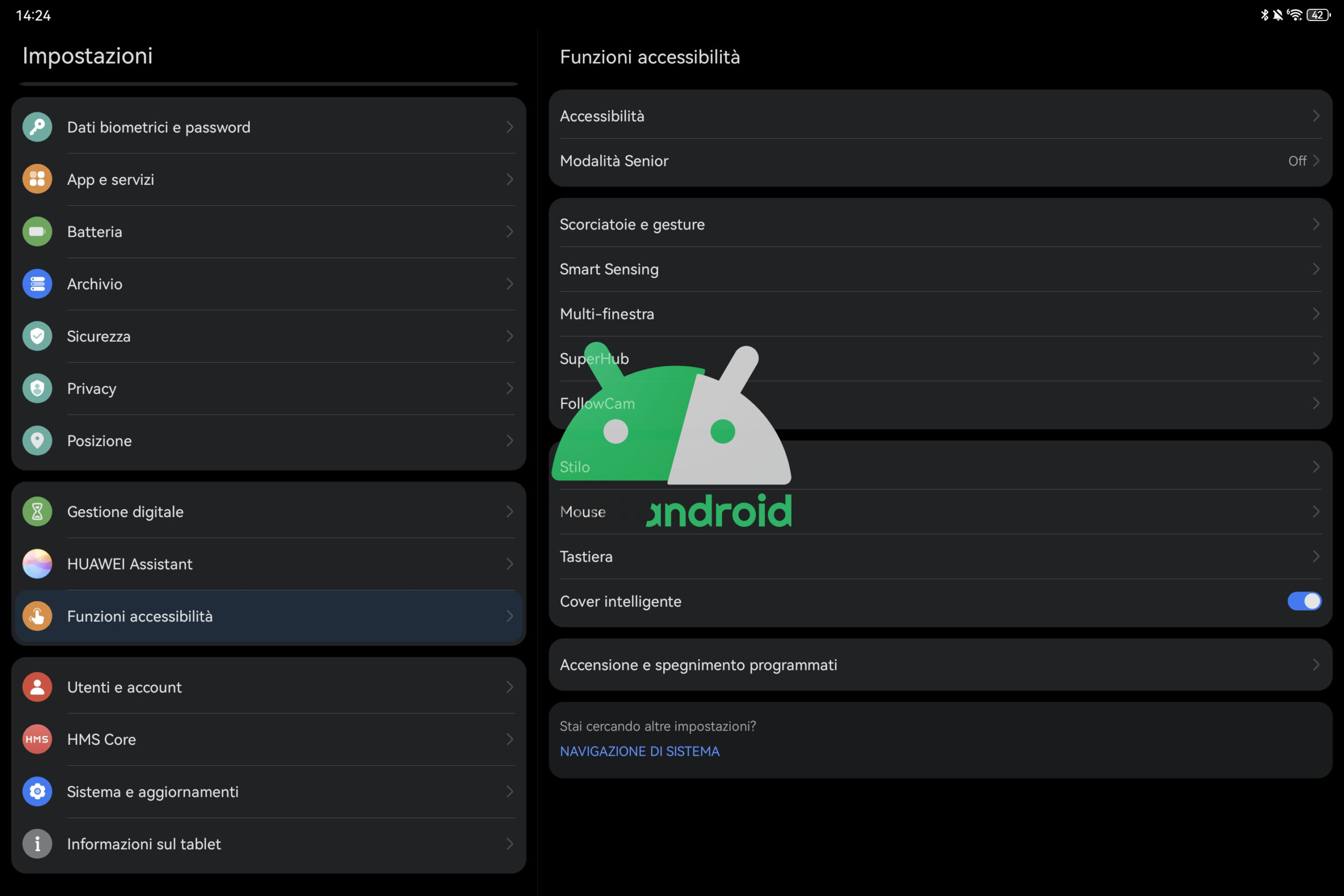Click the Gestione digitale hourglass icon
1344x896 pixels.
pyautogui.click(x=37, y=511)
